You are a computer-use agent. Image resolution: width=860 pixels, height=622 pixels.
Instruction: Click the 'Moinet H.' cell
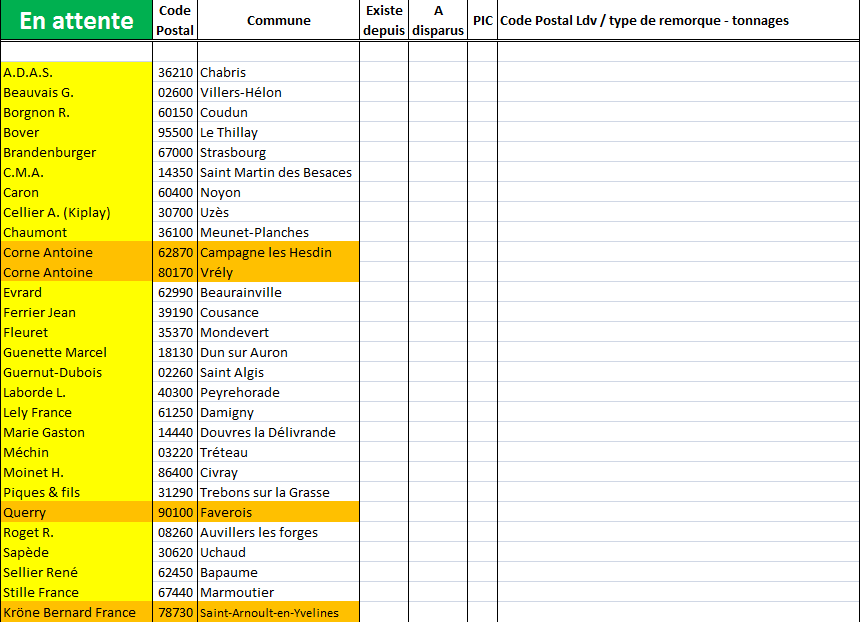(76, 473)
